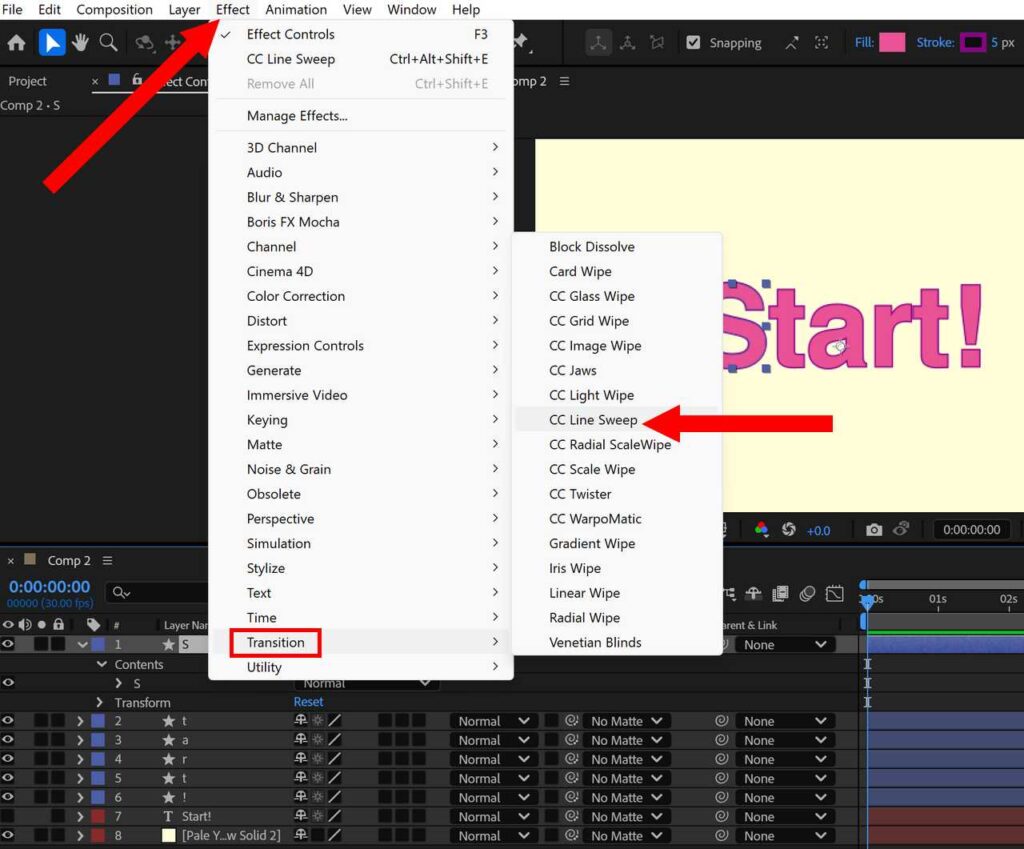This screenshot has width=1024, height=849.
Task: Toggle visibility of the S contents group
Action: (x=8, y=682)
